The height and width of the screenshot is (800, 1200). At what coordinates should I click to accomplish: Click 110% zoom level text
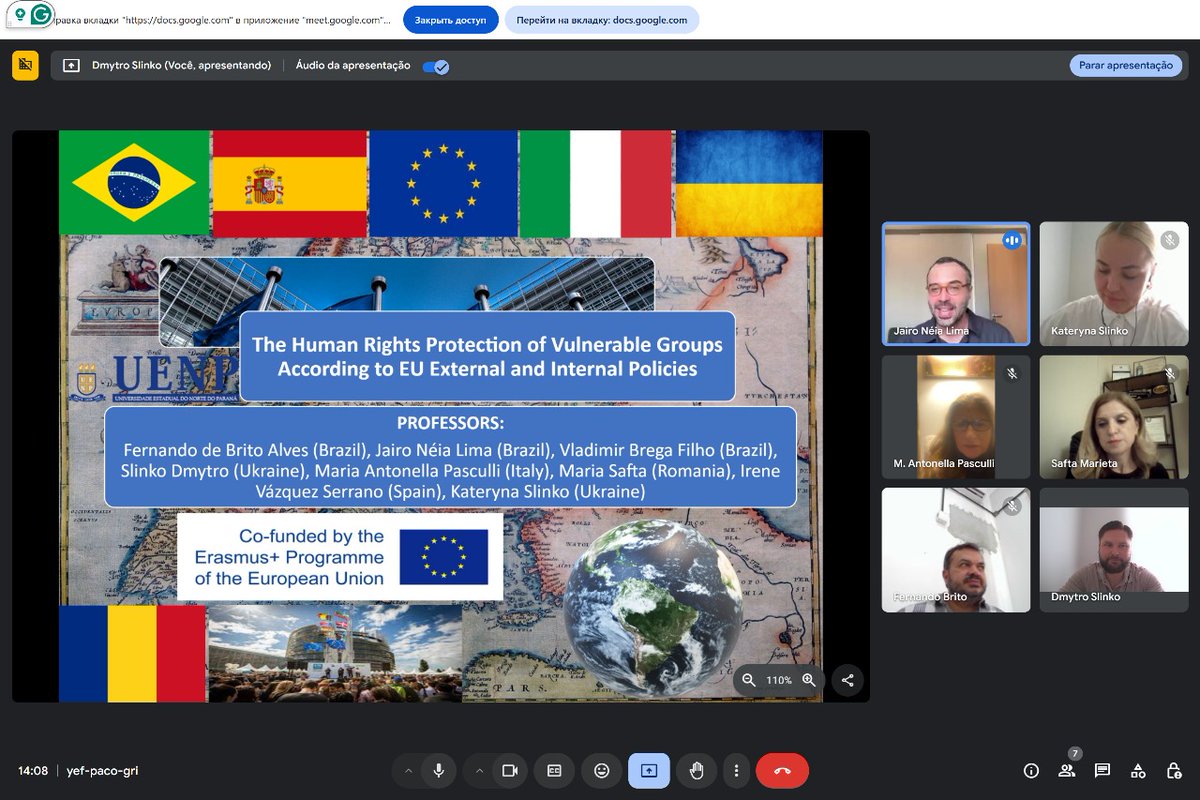click(779, 680)
